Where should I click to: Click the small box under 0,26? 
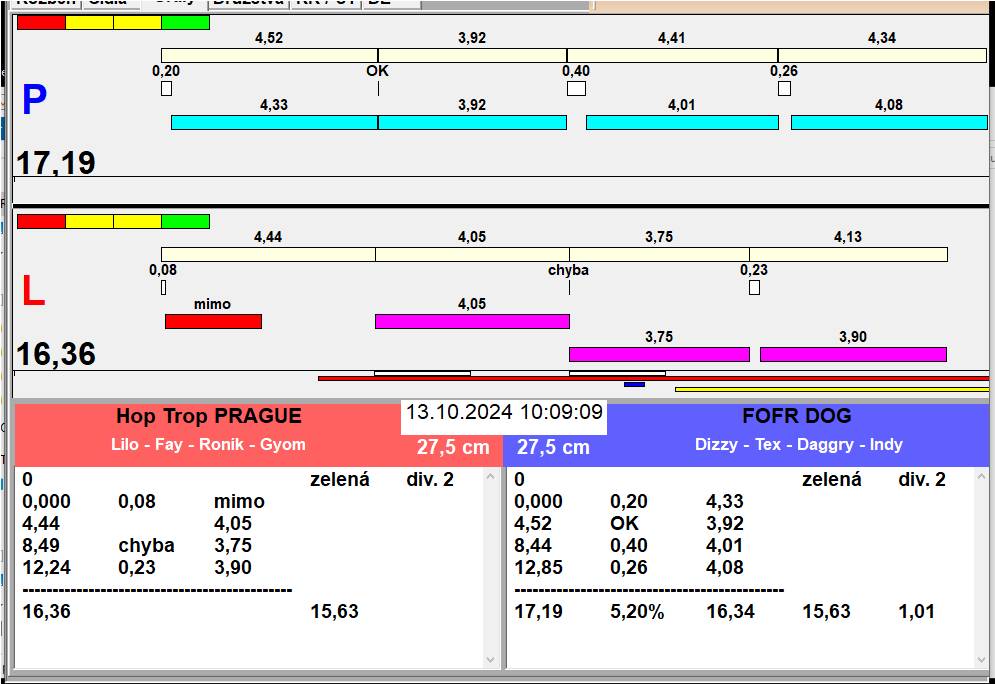click(784, 88)
